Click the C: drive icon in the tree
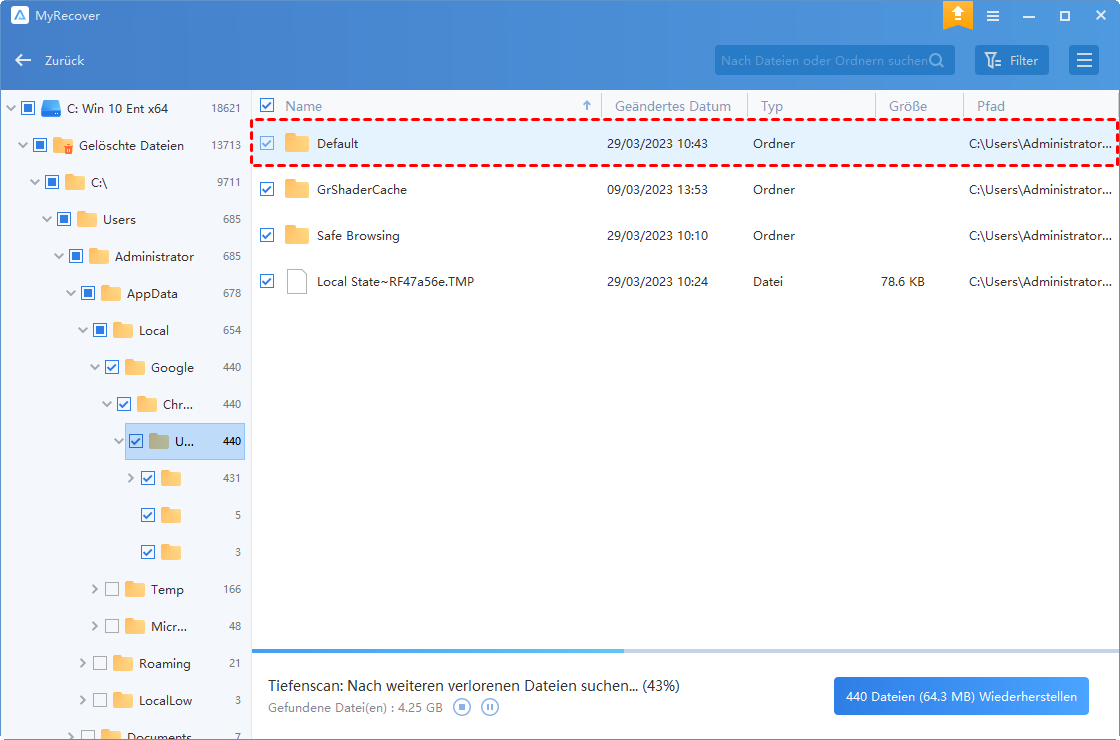The width and height of the screenshot is (1120, 740). coord(51,109)
